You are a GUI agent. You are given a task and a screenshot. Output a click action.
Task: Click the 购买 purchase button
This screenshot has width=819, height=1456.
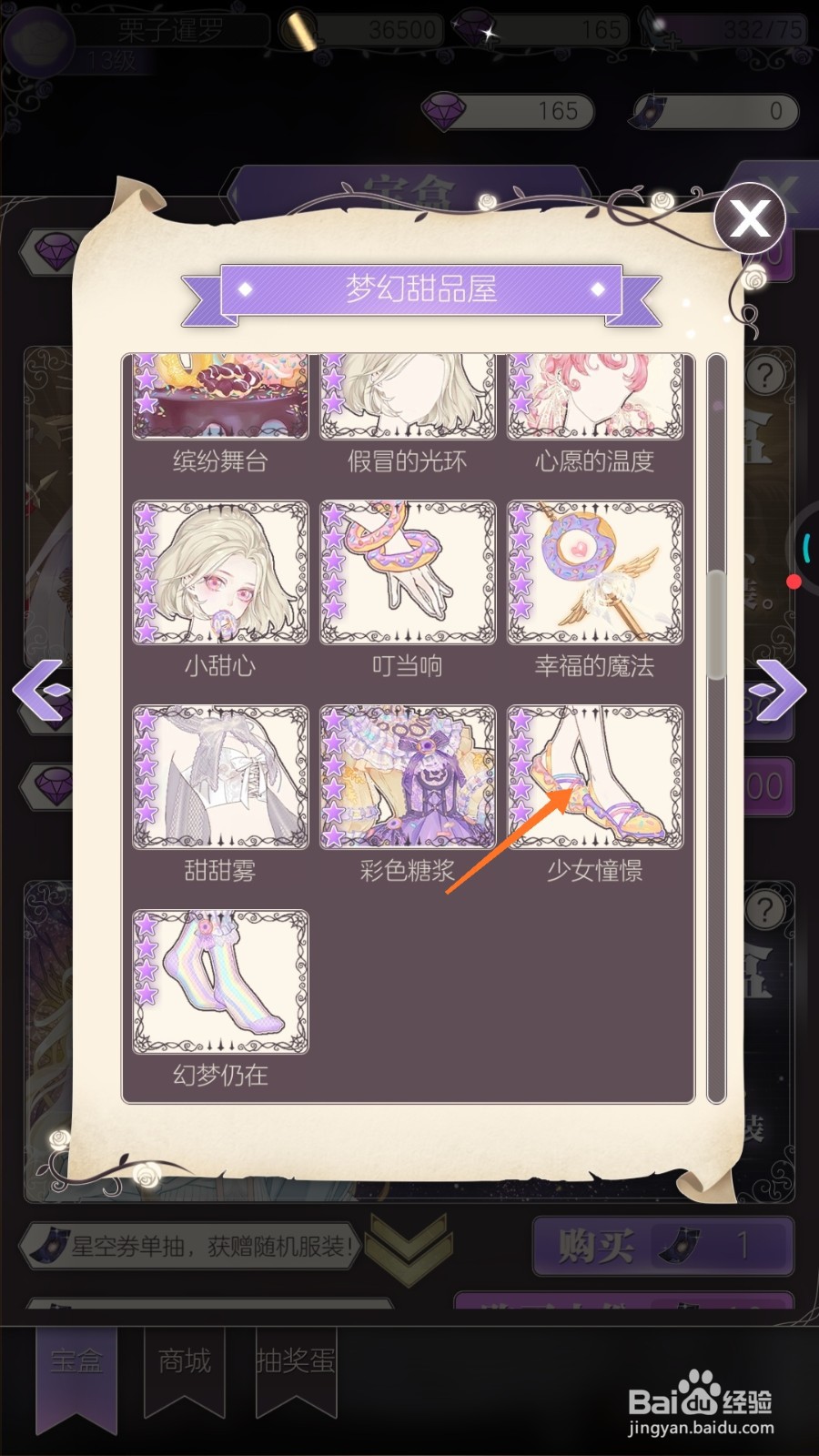pos(663,1246)
